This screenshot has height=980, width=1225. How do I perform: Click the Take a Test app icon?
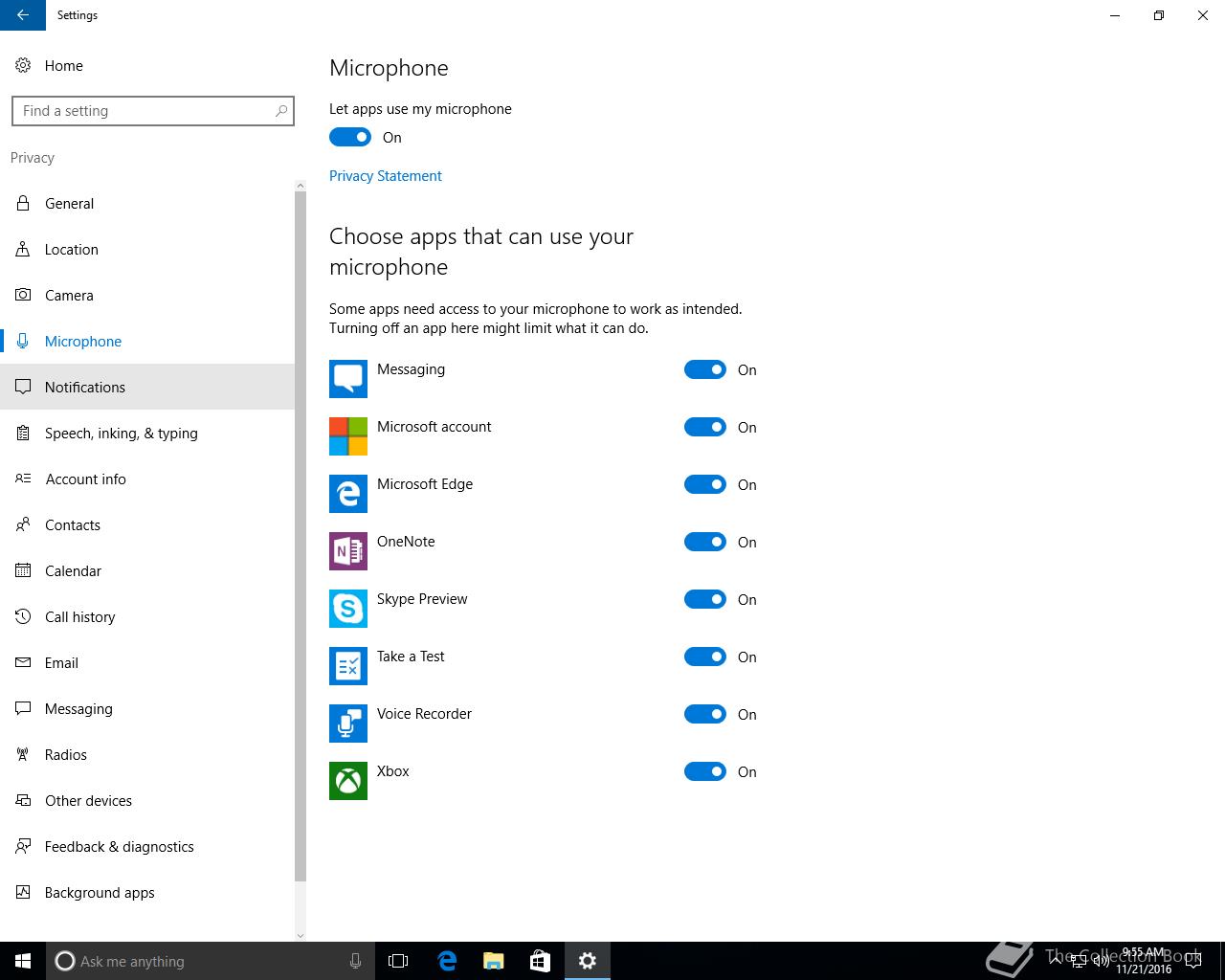(348, 666)
